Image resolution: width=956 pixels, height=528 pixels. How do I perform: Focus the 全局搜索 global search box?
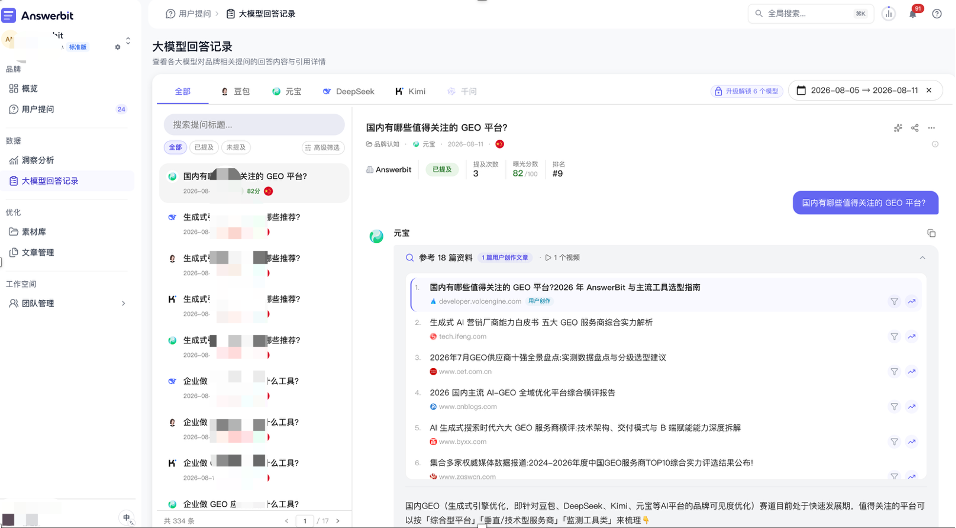click(x=810, y=13)
